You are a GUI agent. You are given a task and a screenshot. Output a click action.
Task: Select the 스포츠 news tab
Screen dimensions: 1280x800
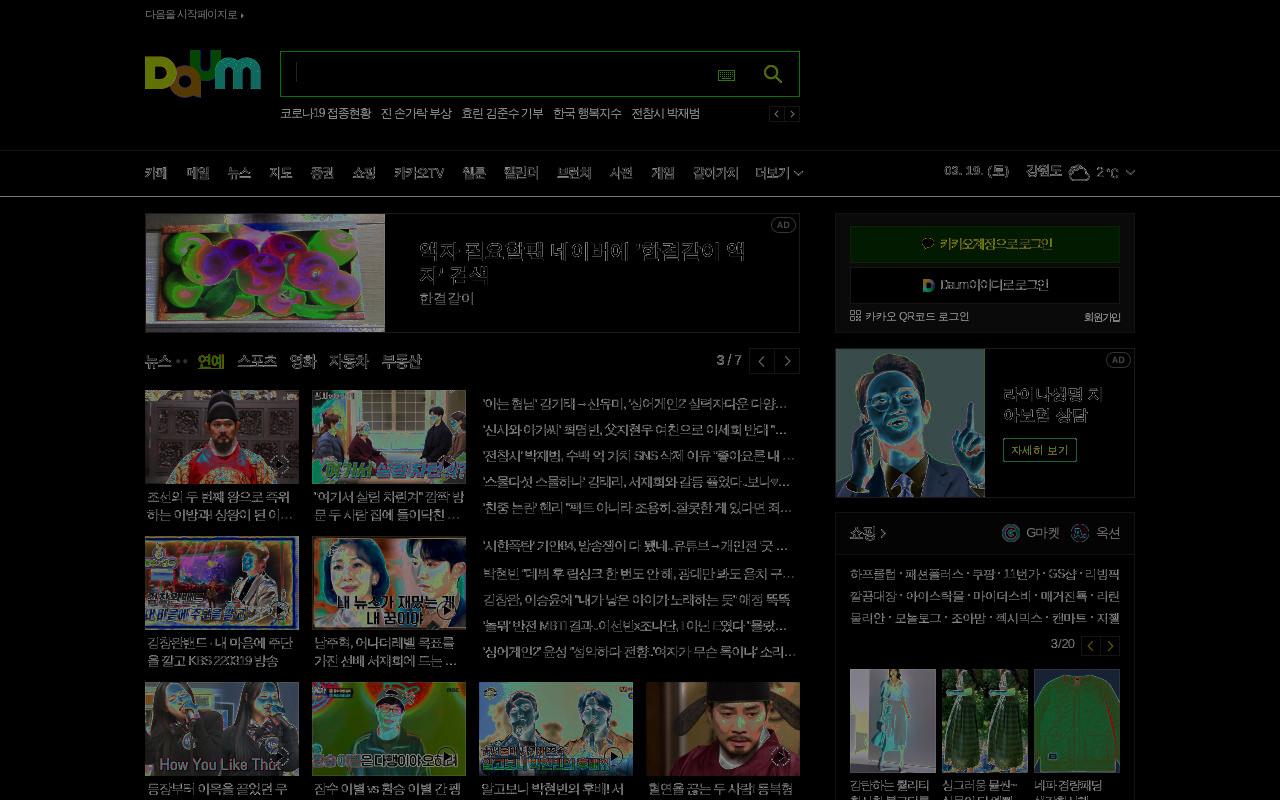pos(257,361)
